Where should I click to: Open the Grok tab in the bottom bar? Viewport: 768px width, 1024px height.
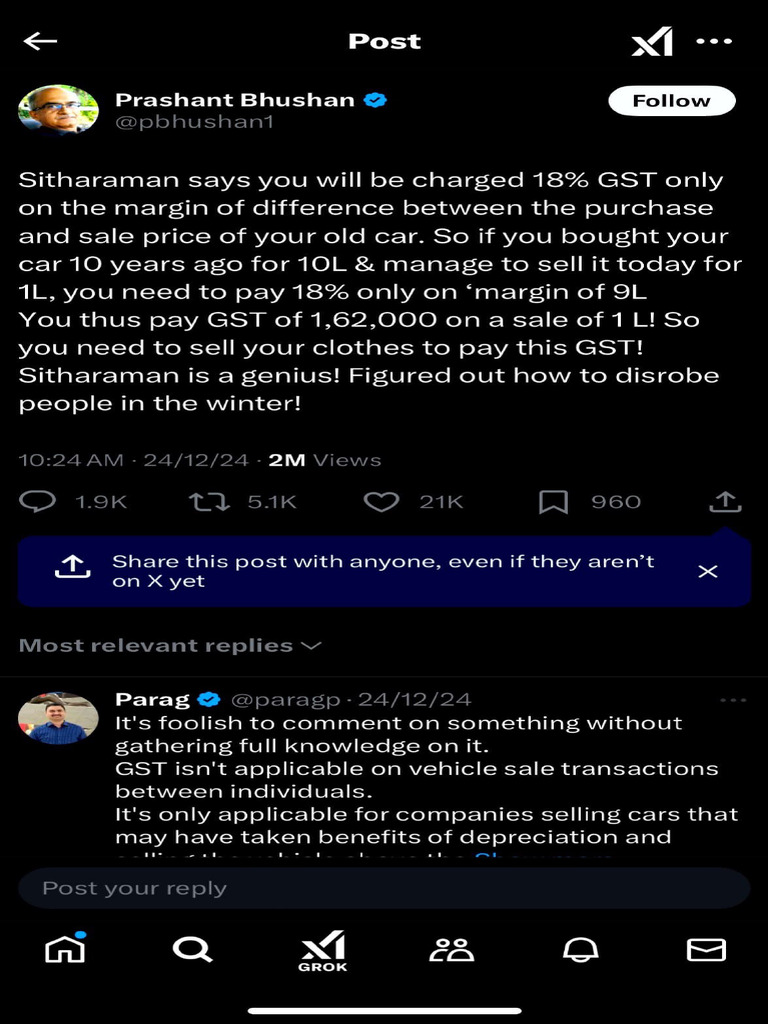coord(322,951)
